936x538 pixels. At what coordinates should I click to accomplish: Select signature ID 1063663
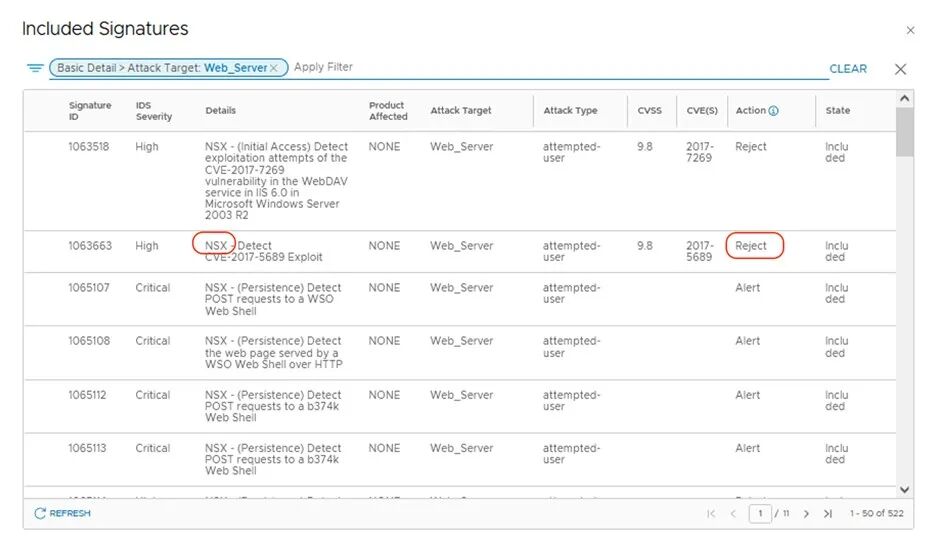(90, 245)
